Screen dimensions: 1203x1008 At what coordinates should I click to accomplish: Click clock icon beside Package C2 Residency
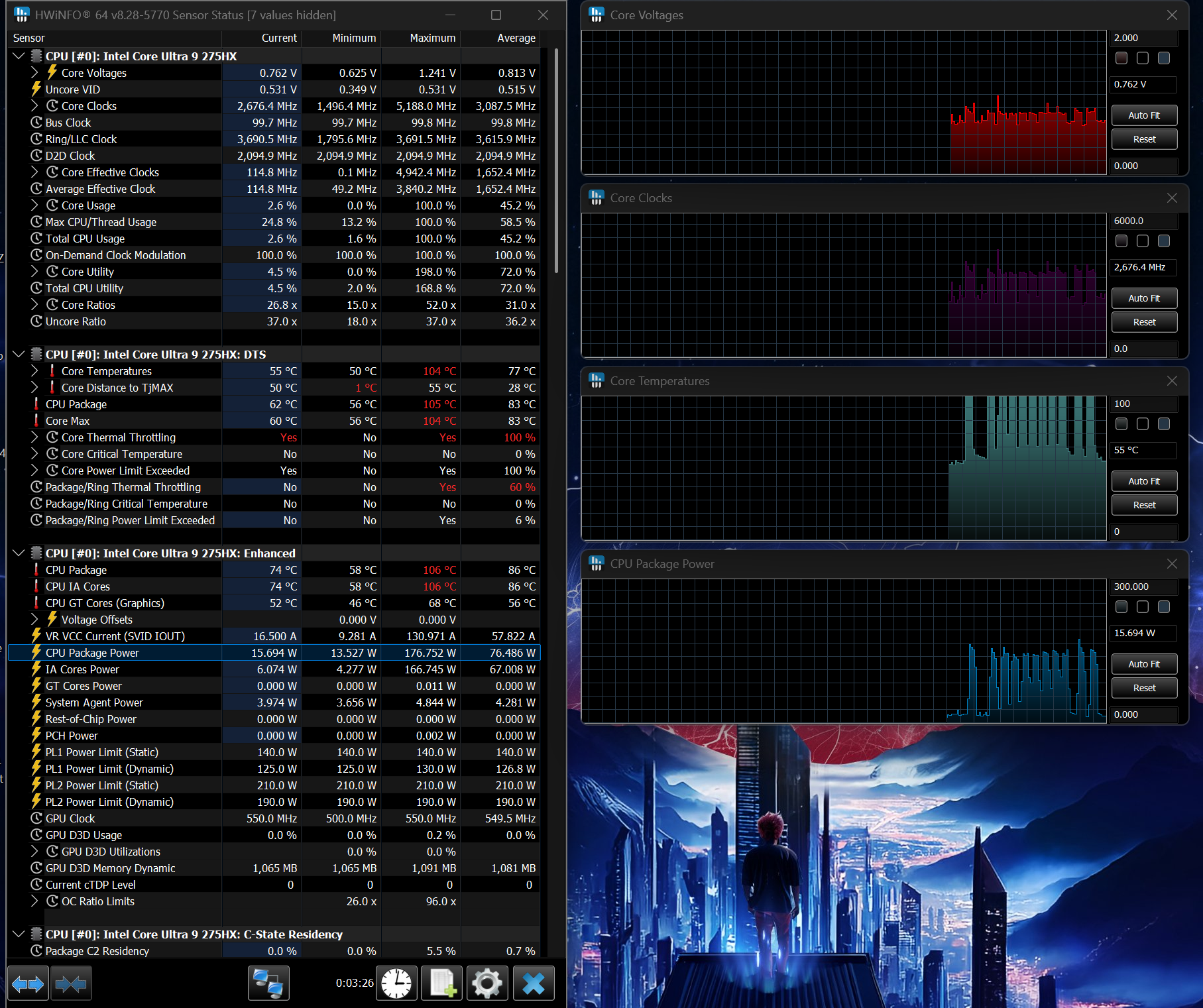click(36, 950)
